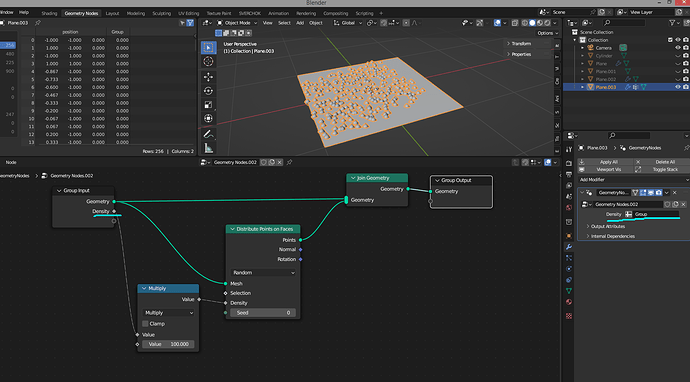Click the Toggle Stack button
This screenshot has height=382, width=690.
[662, 169]
